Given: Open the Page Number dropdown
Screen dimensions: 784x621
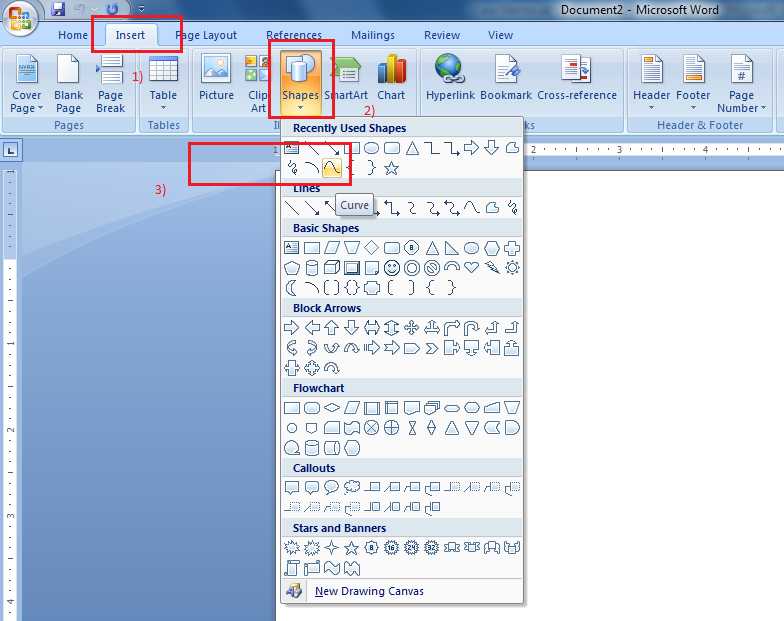Looking at the screenshot, I should point(741,84).
